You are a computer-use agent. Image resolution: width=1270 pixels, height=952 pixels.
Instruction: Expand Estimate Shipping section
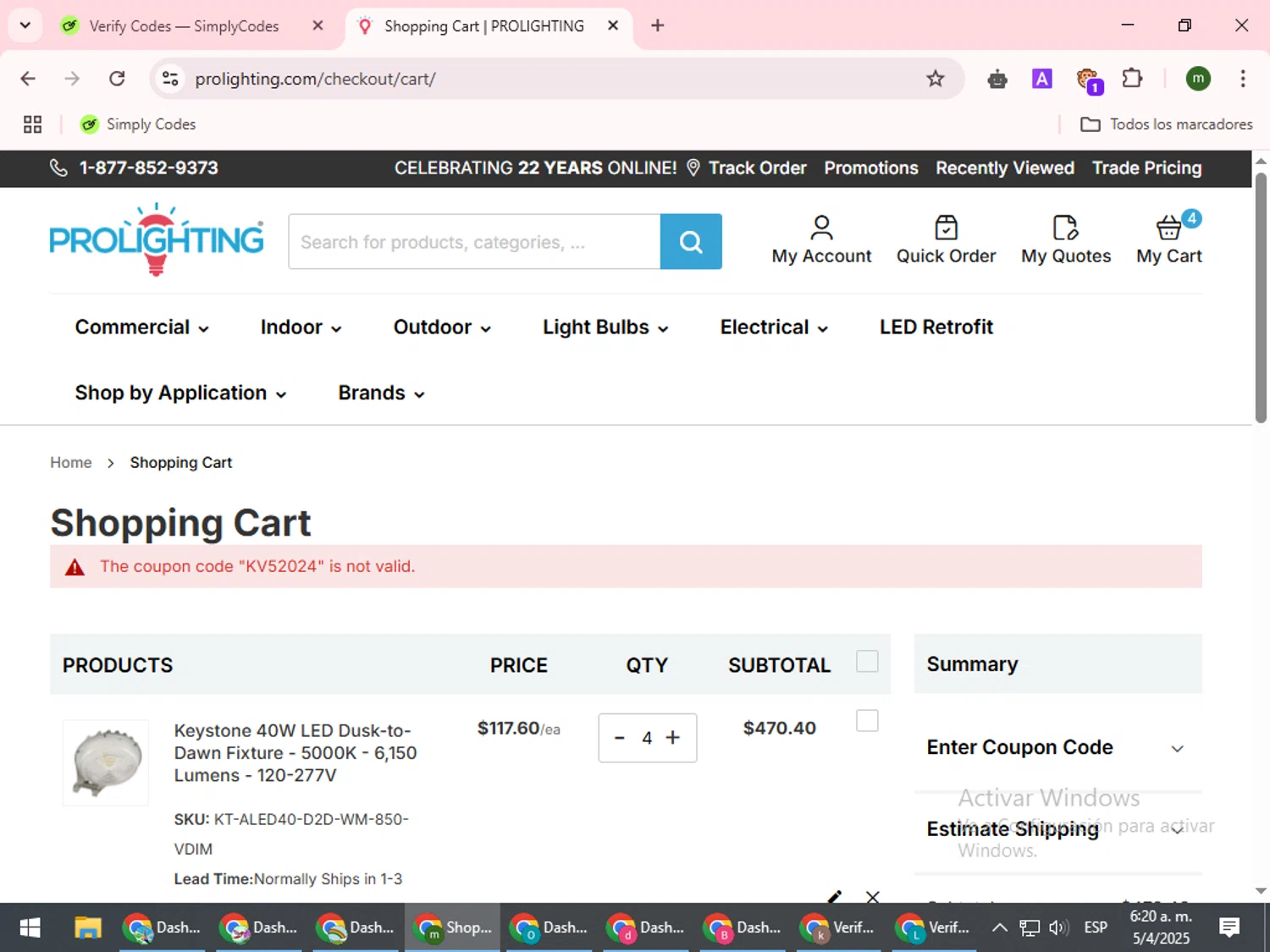[x=1057, y=829]
